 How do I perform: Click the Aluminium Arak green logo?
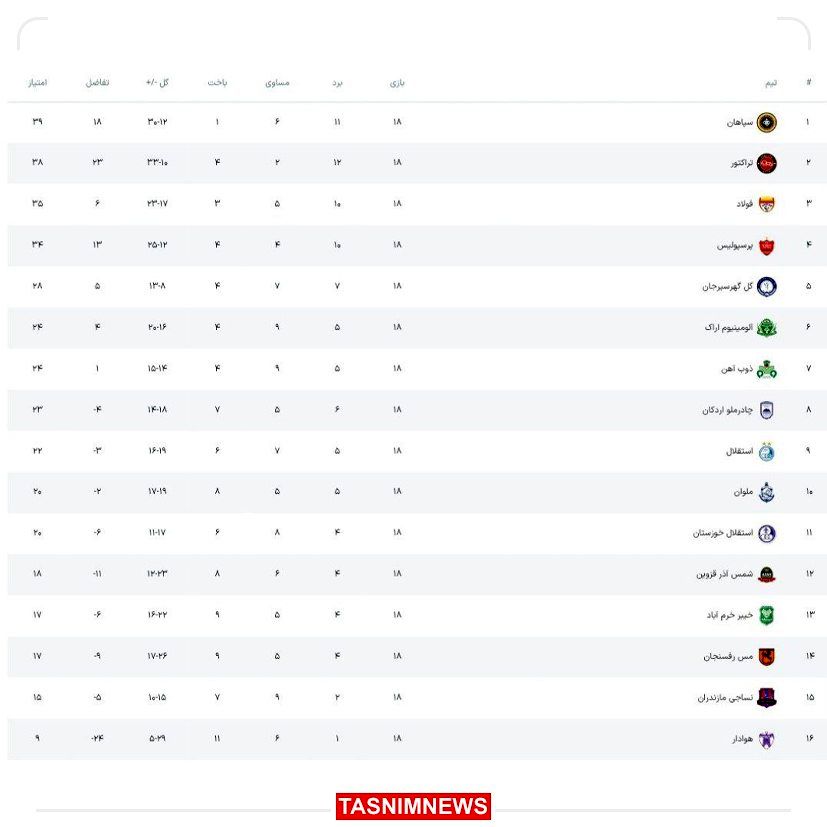click(x=766, y=327)
